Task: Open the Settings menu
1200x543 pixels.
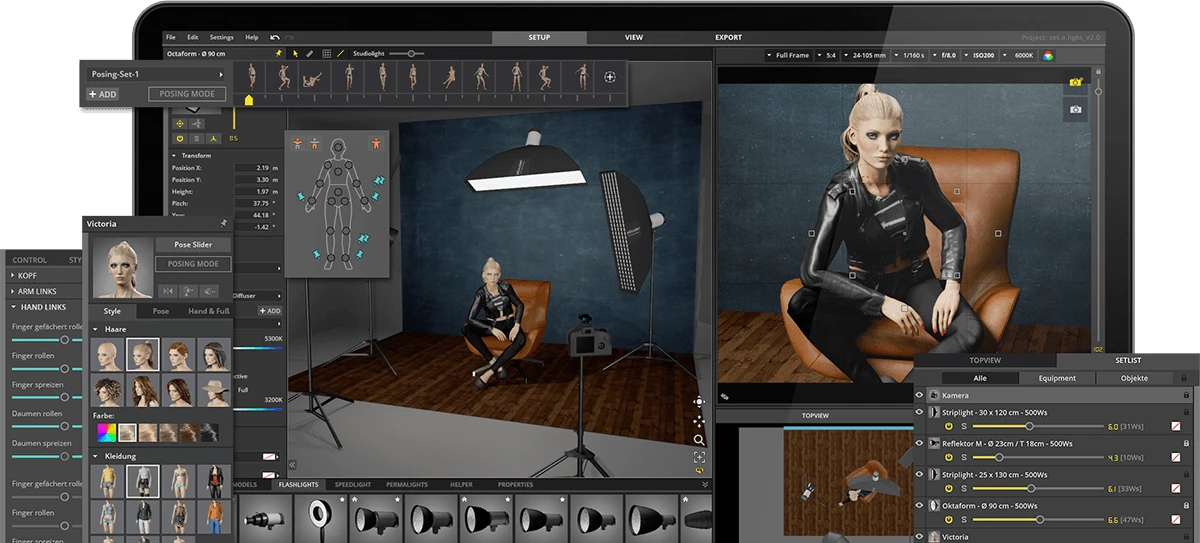Action: (x=222, y=37)
